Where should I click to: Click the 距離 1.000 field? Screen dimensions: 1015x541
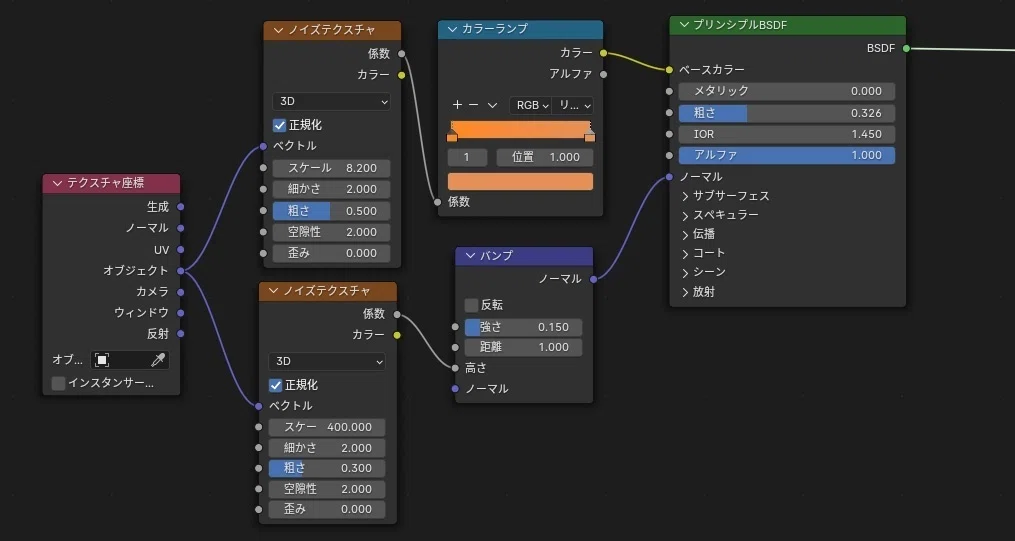click(523, 348)
